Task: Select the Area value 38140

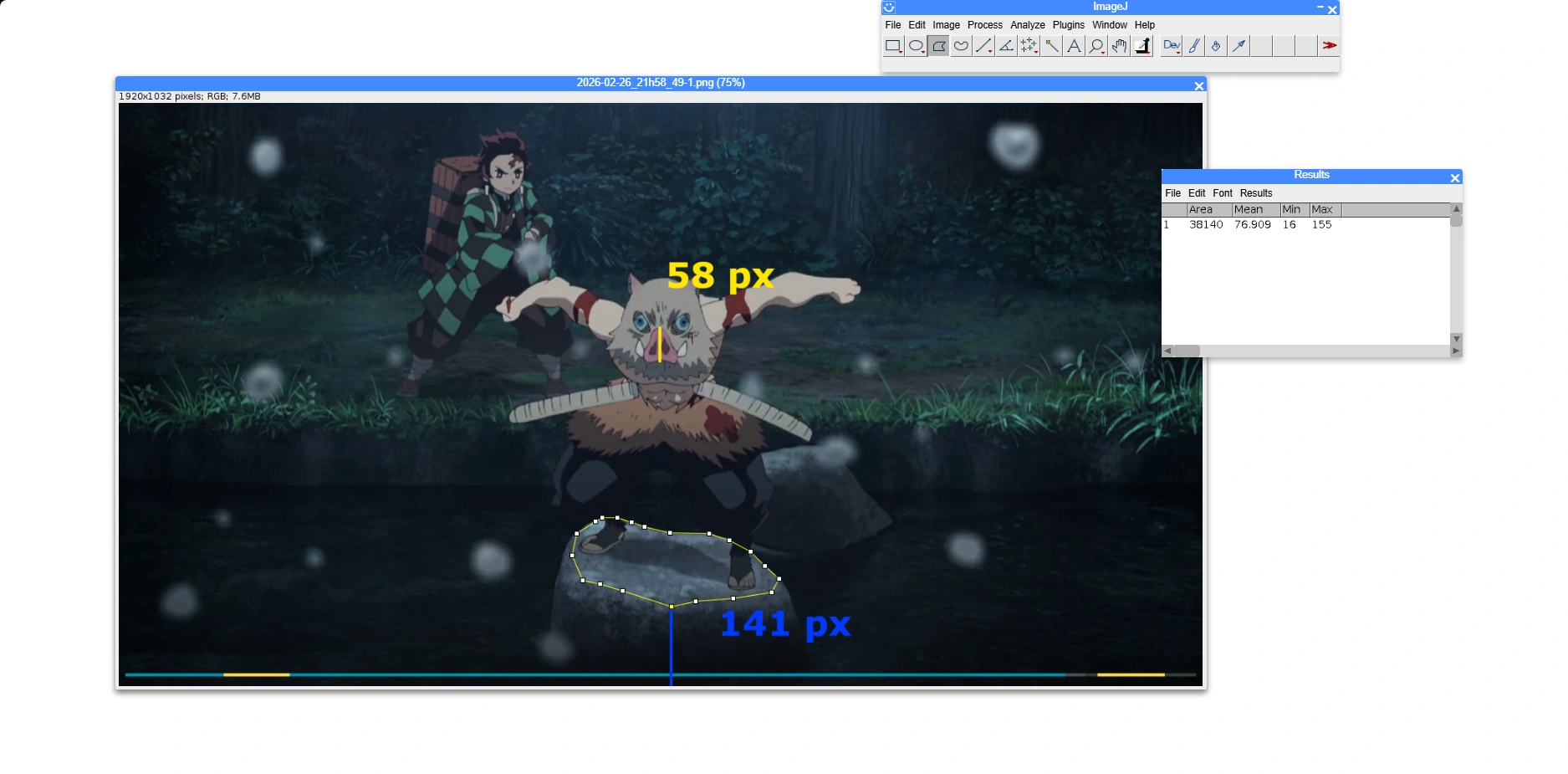Action: click(1206, 225)
